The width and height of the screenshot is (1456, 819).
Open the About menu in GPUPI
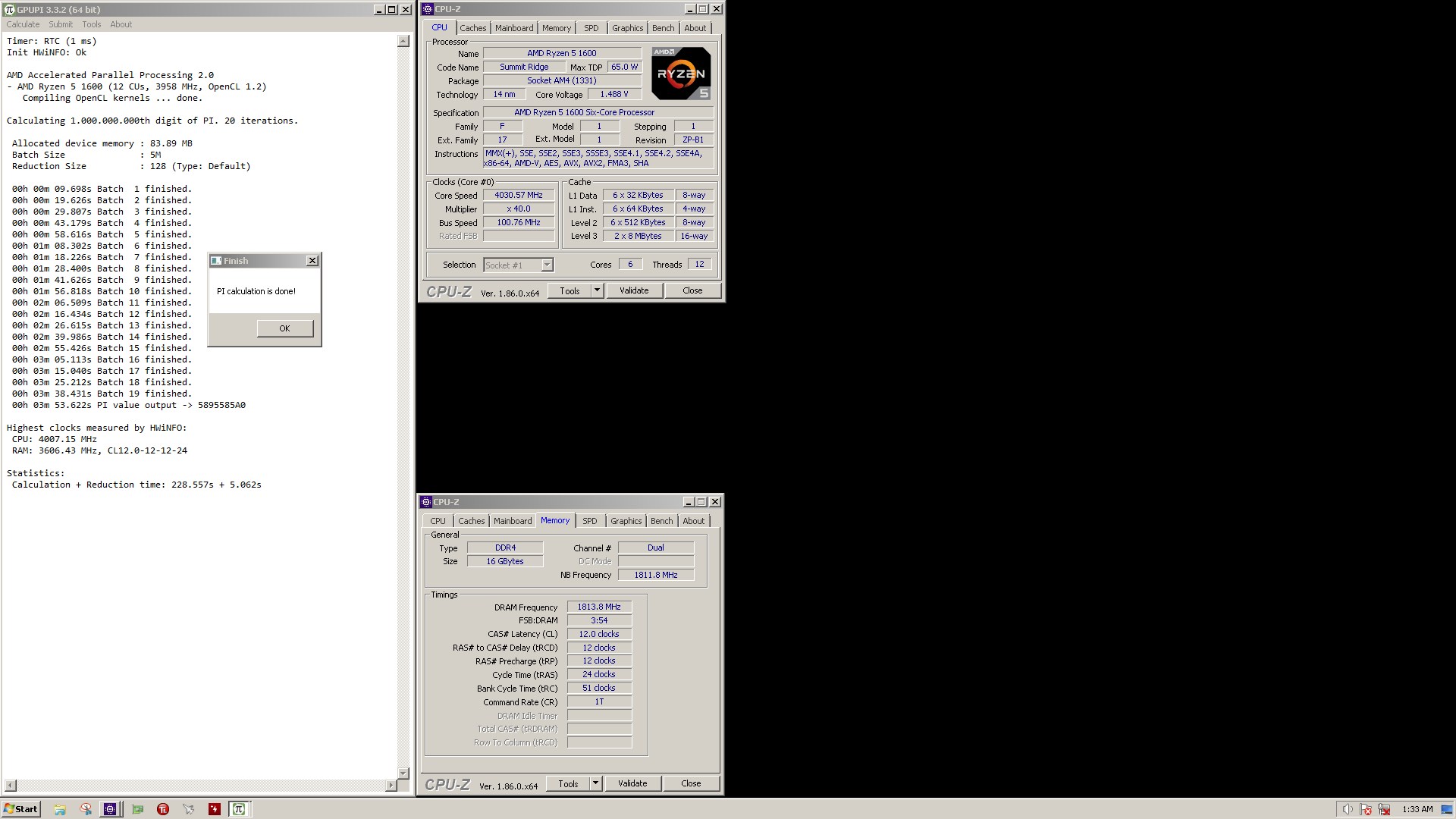[x=121, y=24]
